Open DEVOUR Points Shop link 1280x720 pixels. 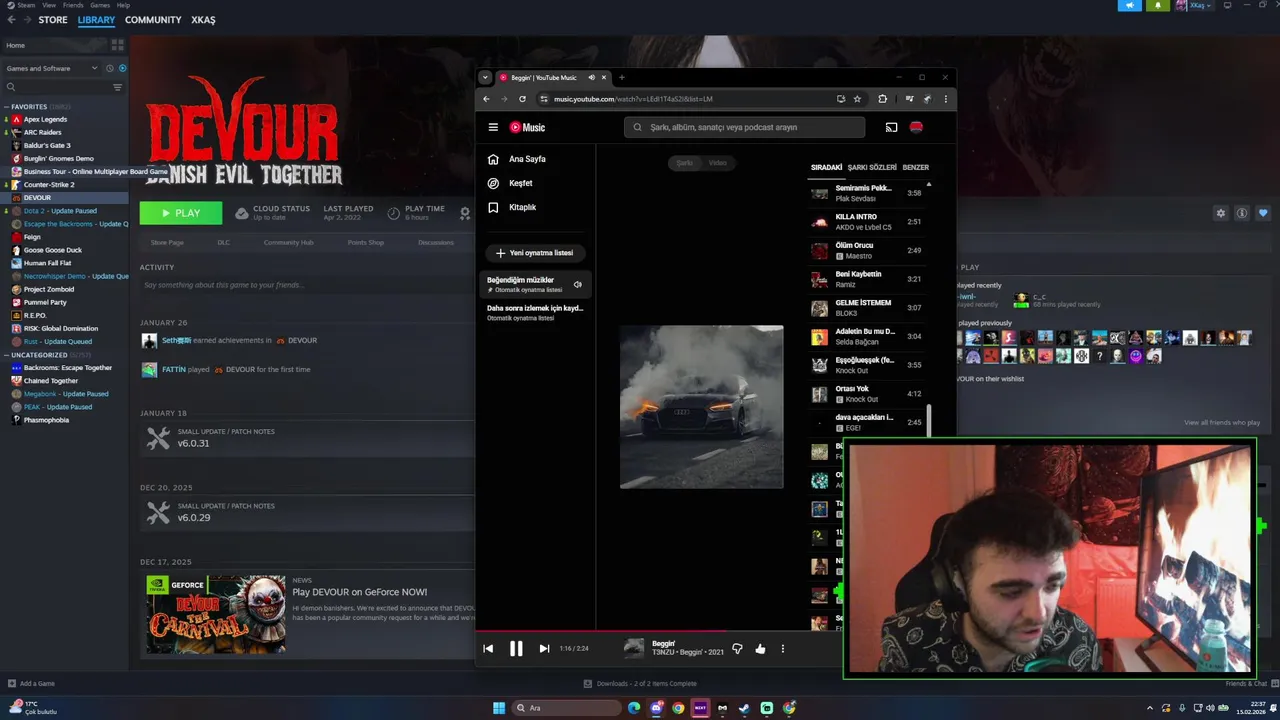click(365, 242)
